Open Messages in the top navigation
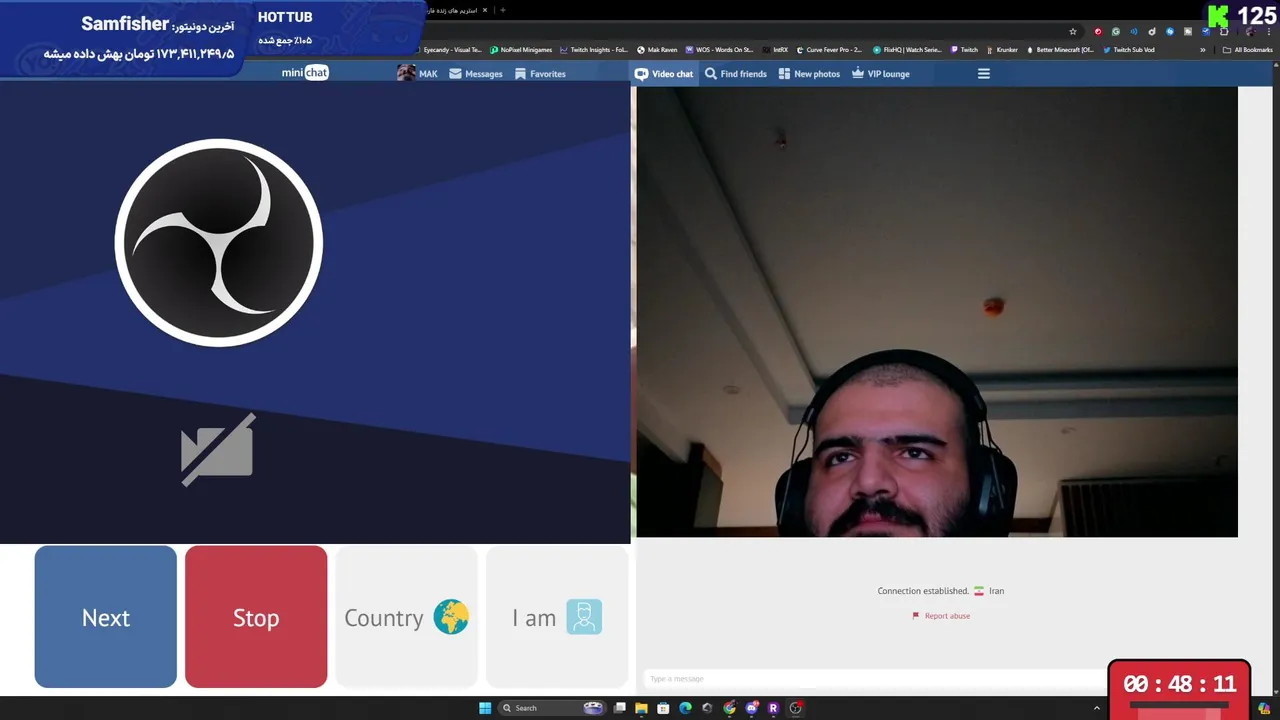The height and width of the screenshot is (720, 1280). pyautogui.click(x=476, y=73)
